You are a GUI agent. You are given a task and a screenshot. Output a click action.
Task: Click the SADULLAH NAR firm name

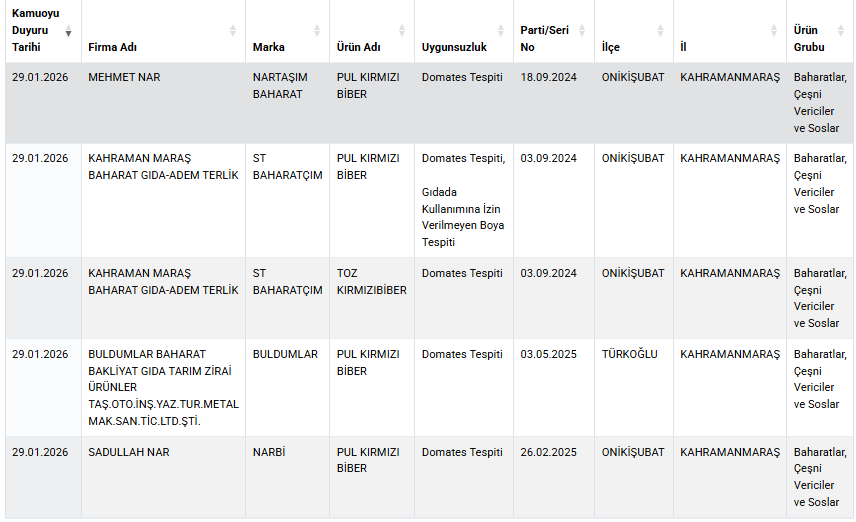pos(129,452)
